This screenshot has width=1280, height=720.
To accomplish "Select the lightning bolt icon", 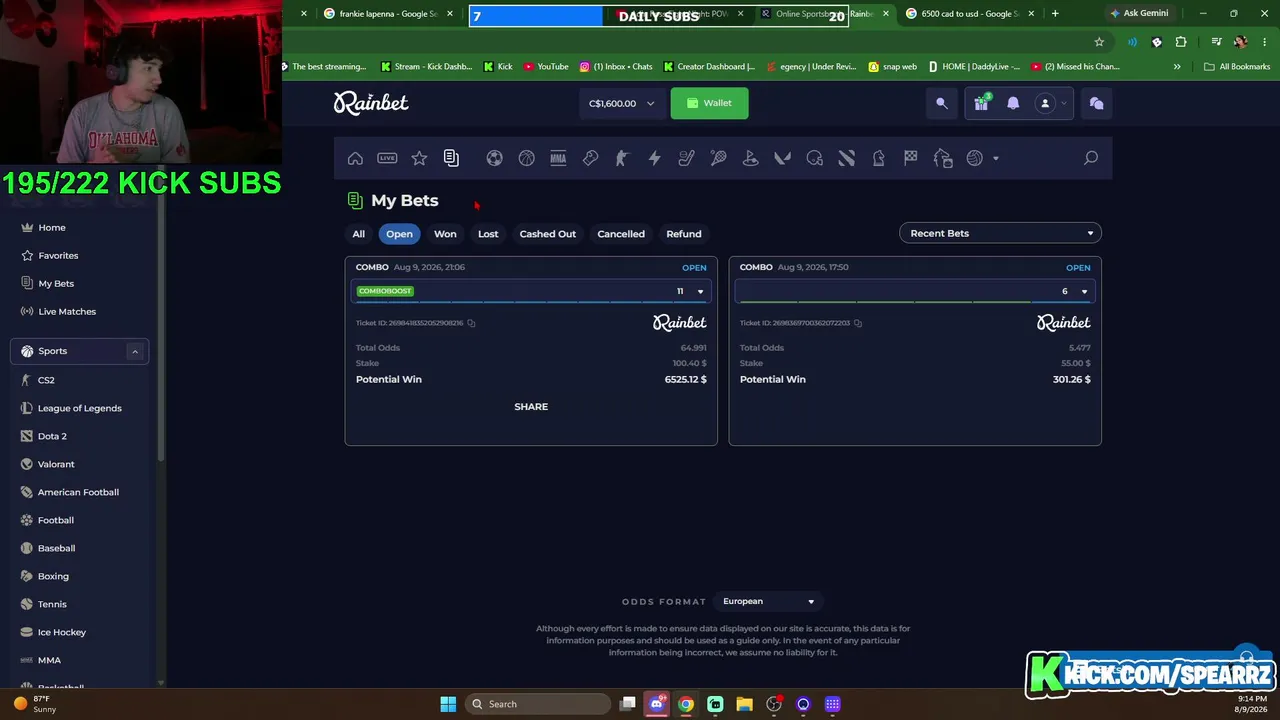I will [x=654, y=158].
